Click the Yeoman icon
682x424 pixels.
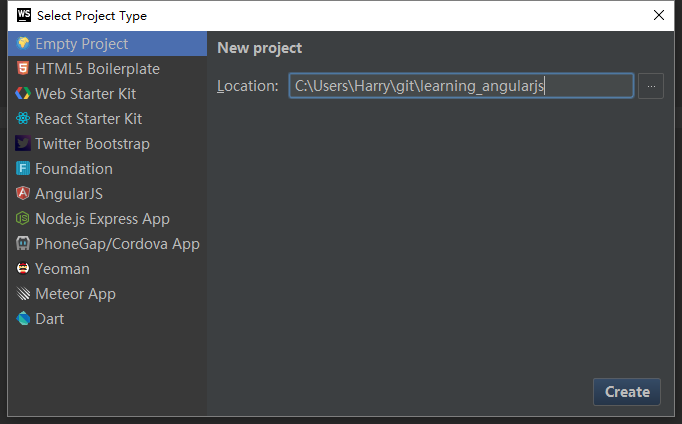(23, 269)
